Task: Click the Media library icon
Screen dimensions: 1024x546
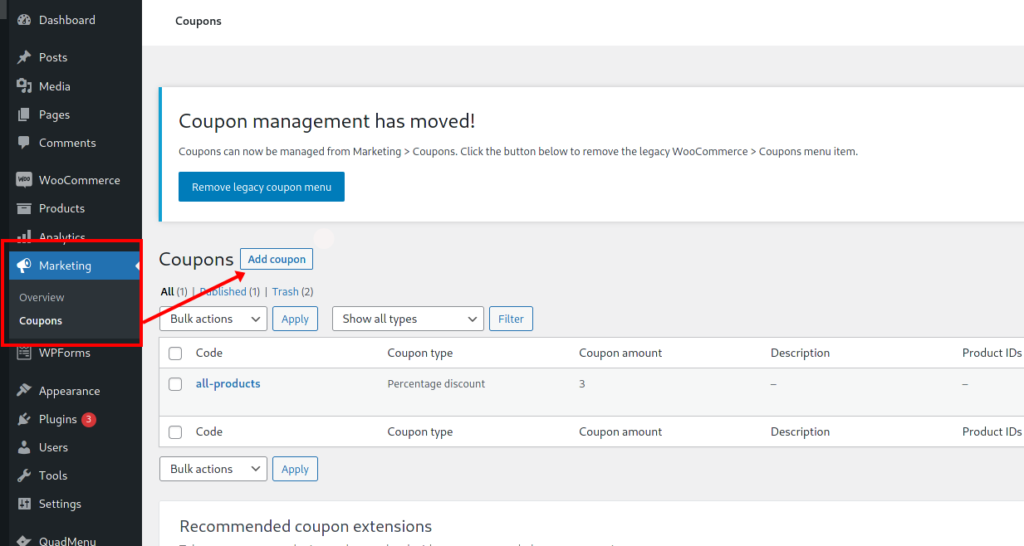Action: tap(24, 86)
